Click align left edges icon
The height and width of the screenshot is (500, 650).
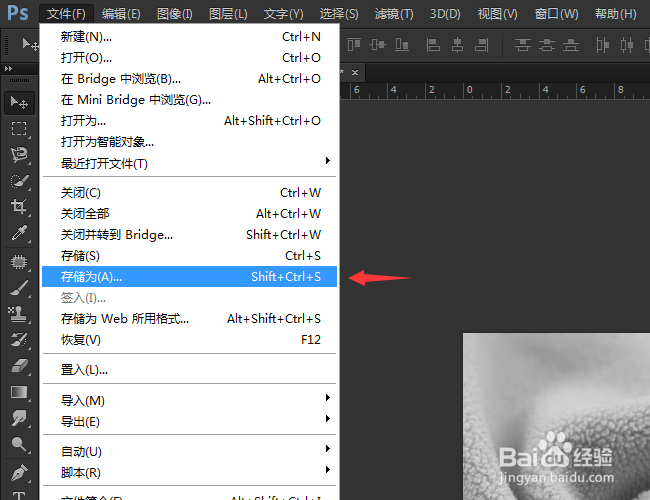click(x=433, y=44)
